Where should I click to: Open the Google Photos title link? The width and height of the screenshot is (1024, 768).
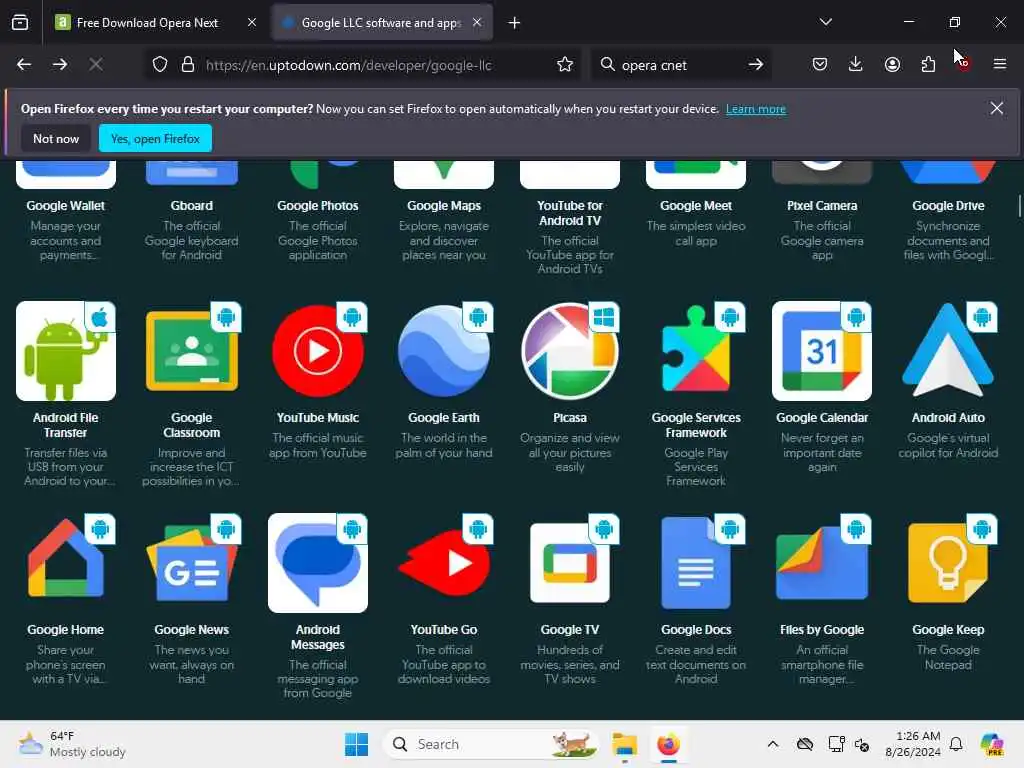pos(318,206)
